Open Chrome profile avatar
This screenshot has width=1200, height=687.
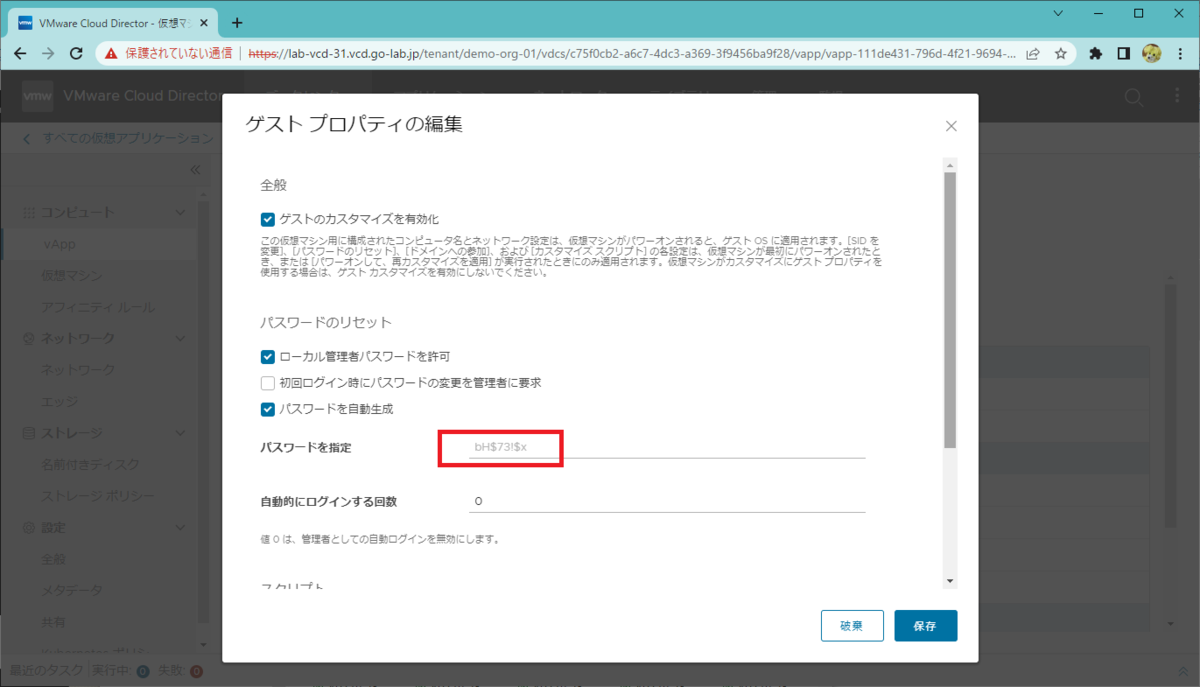coord(1151,54)
